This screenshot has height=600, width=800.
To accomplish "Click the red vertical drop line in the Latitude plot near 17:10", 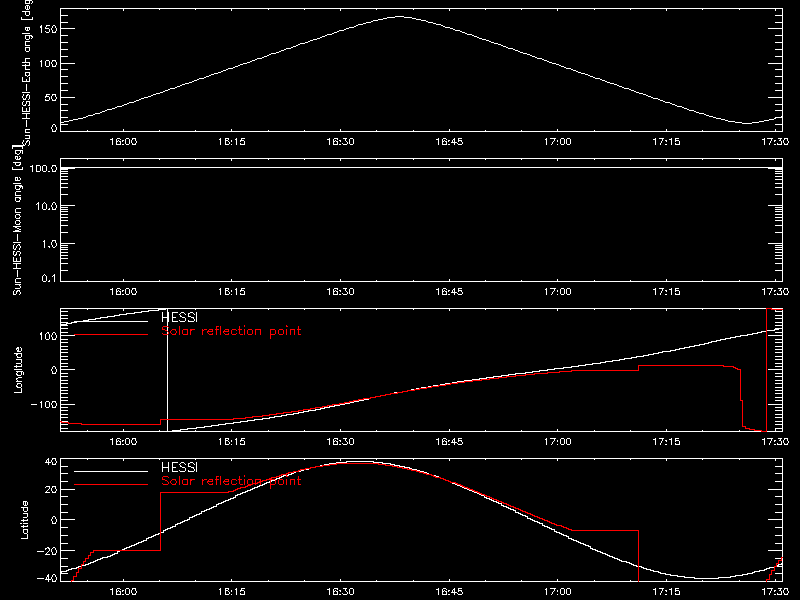I will click(638, 556).
